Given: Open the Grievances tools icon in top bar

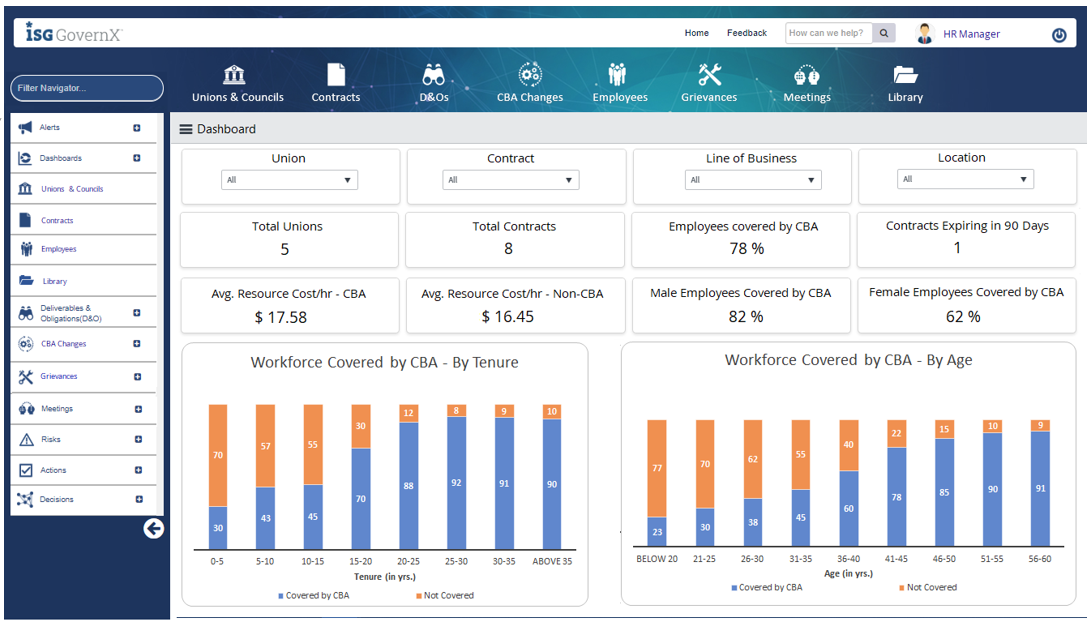Looking at the screenshot, I should click(709, 76).
